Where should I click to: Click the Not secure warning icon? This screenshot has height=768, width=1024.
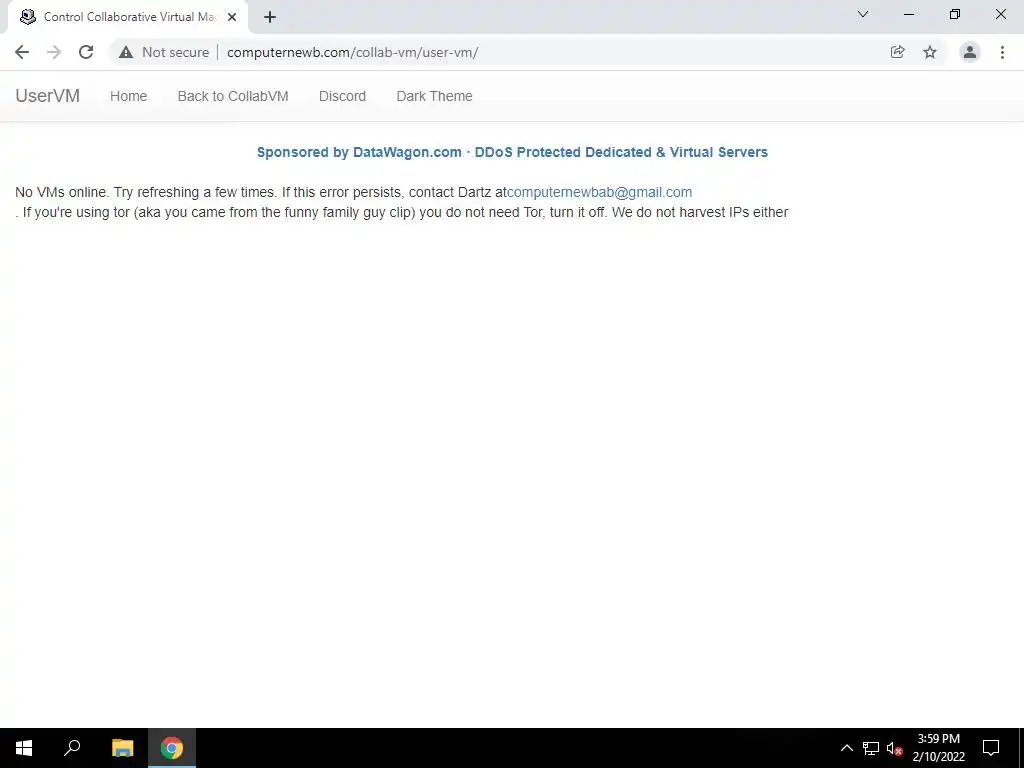[126, 52]
